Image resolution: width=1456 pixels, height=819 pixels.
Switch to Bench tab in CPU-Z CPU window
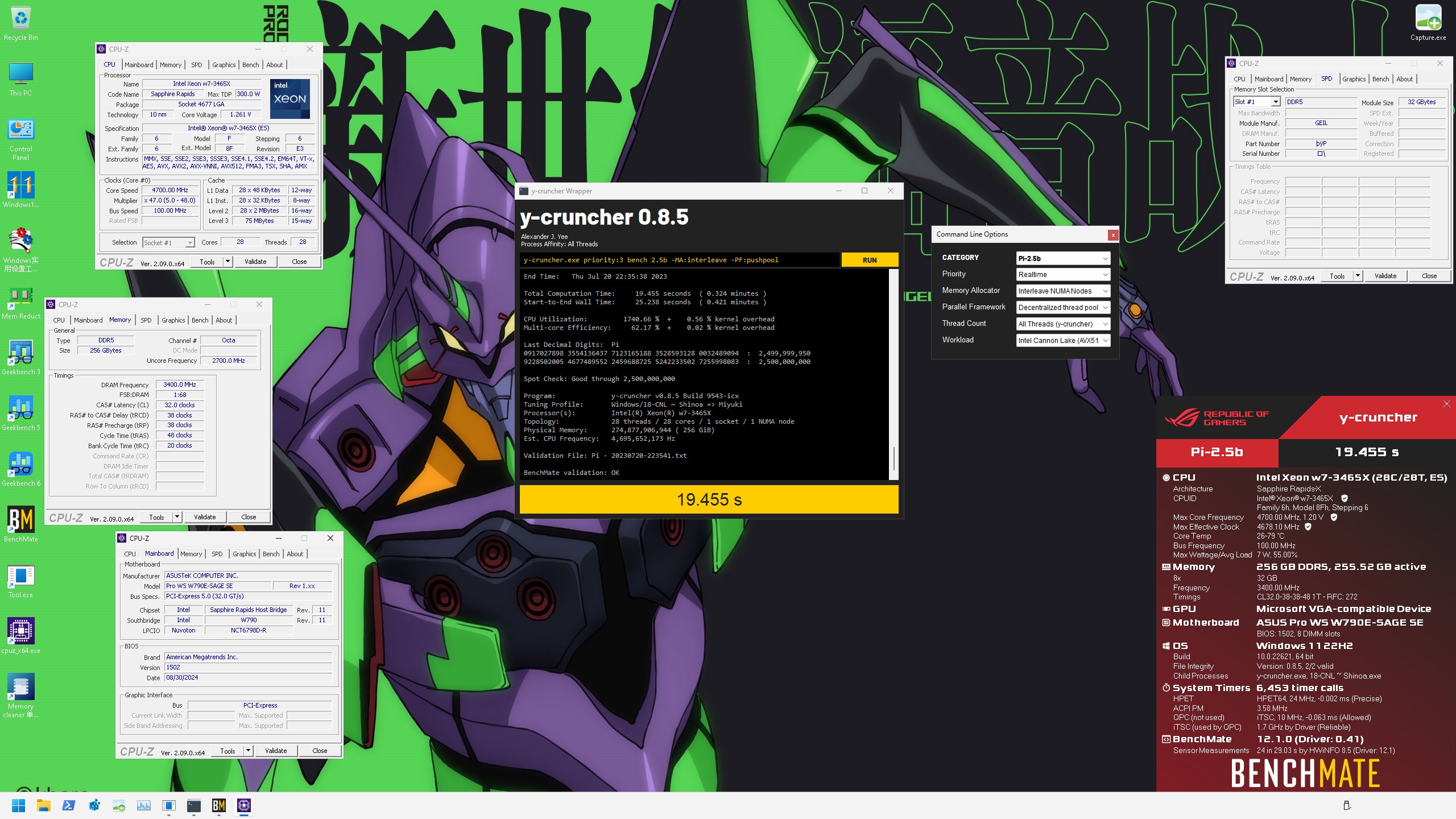tap(250, 65)
